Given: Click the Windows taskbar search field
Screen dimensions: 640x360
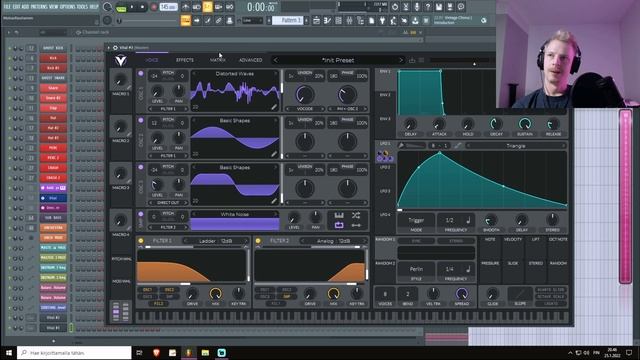Looking at the screenshot, I should coord(74,353).
